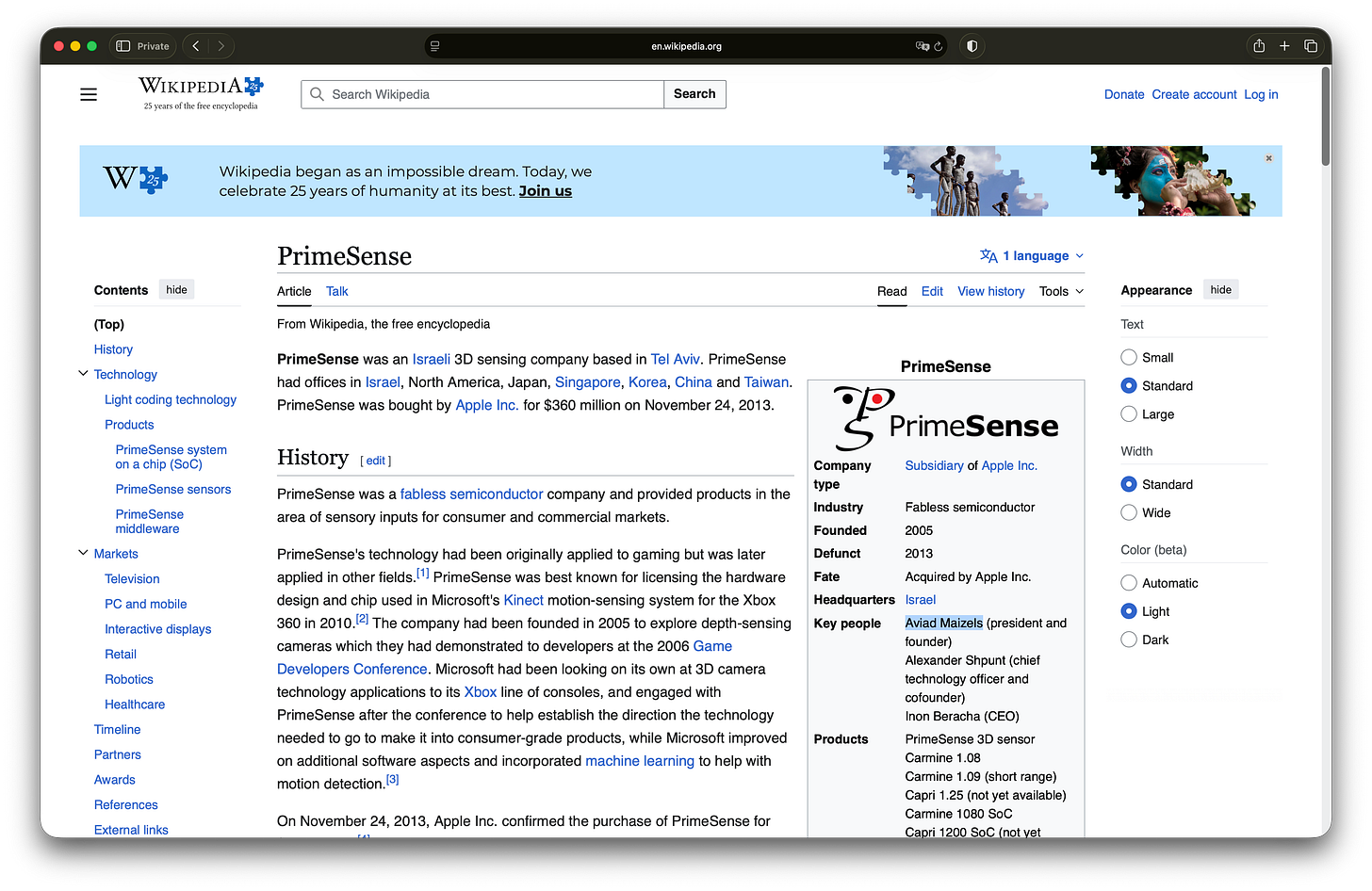
Task: Select Light color mode
Action: 1129,612
